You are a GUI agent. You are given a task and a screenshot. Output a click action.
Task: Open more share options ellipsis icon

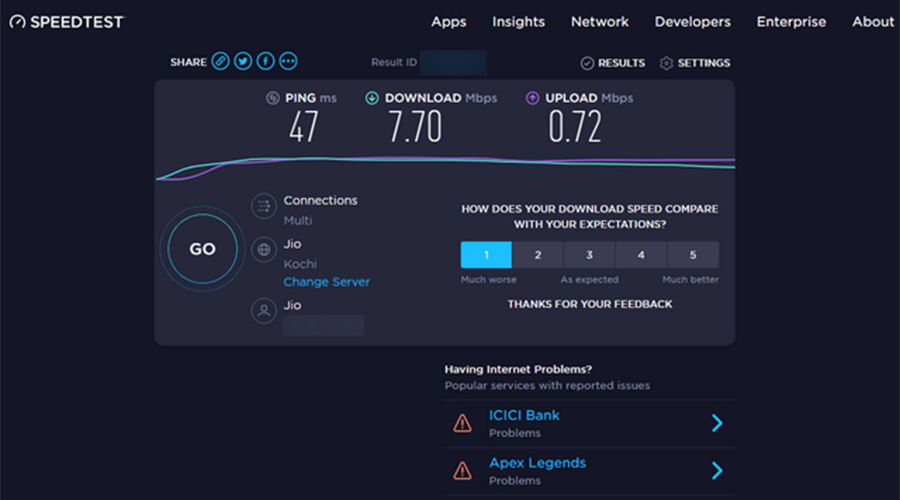[x=289, y=62]
